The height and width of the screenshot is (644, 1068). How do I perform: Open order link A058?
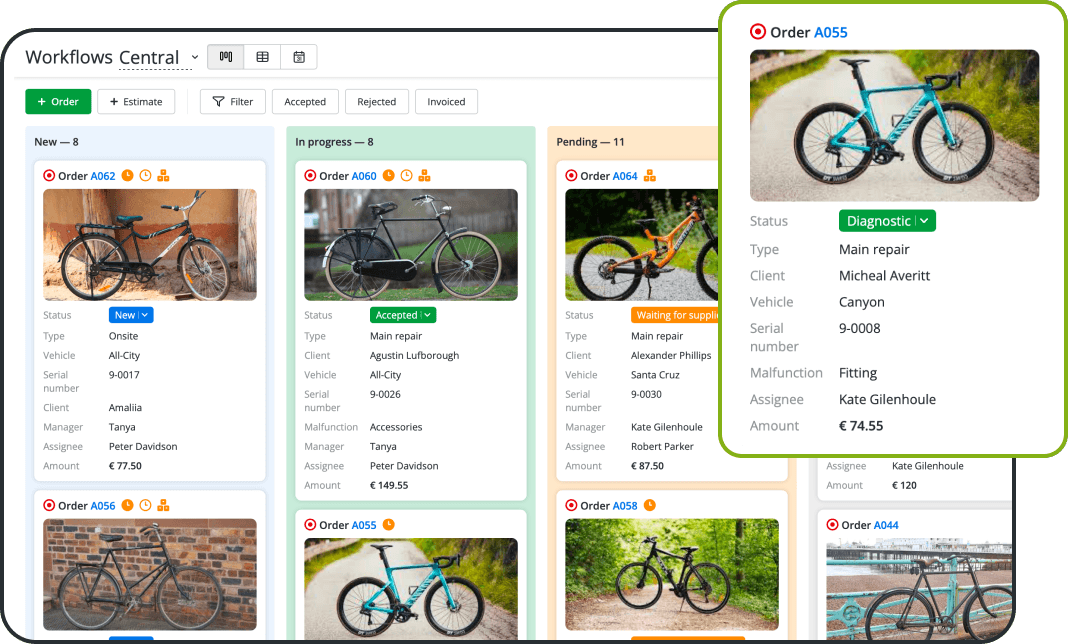point(625,506)
